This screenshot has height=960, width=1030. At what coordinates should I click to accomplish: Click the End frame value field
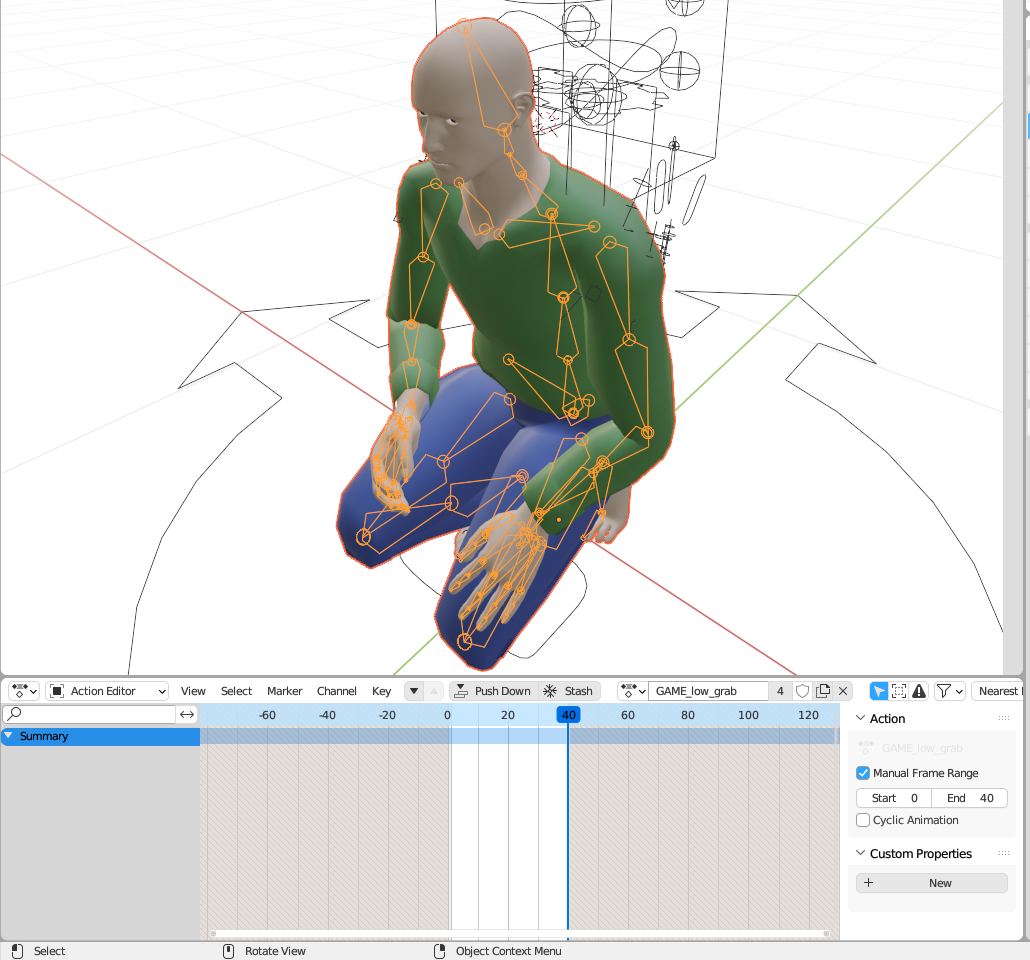coord(969,798)
